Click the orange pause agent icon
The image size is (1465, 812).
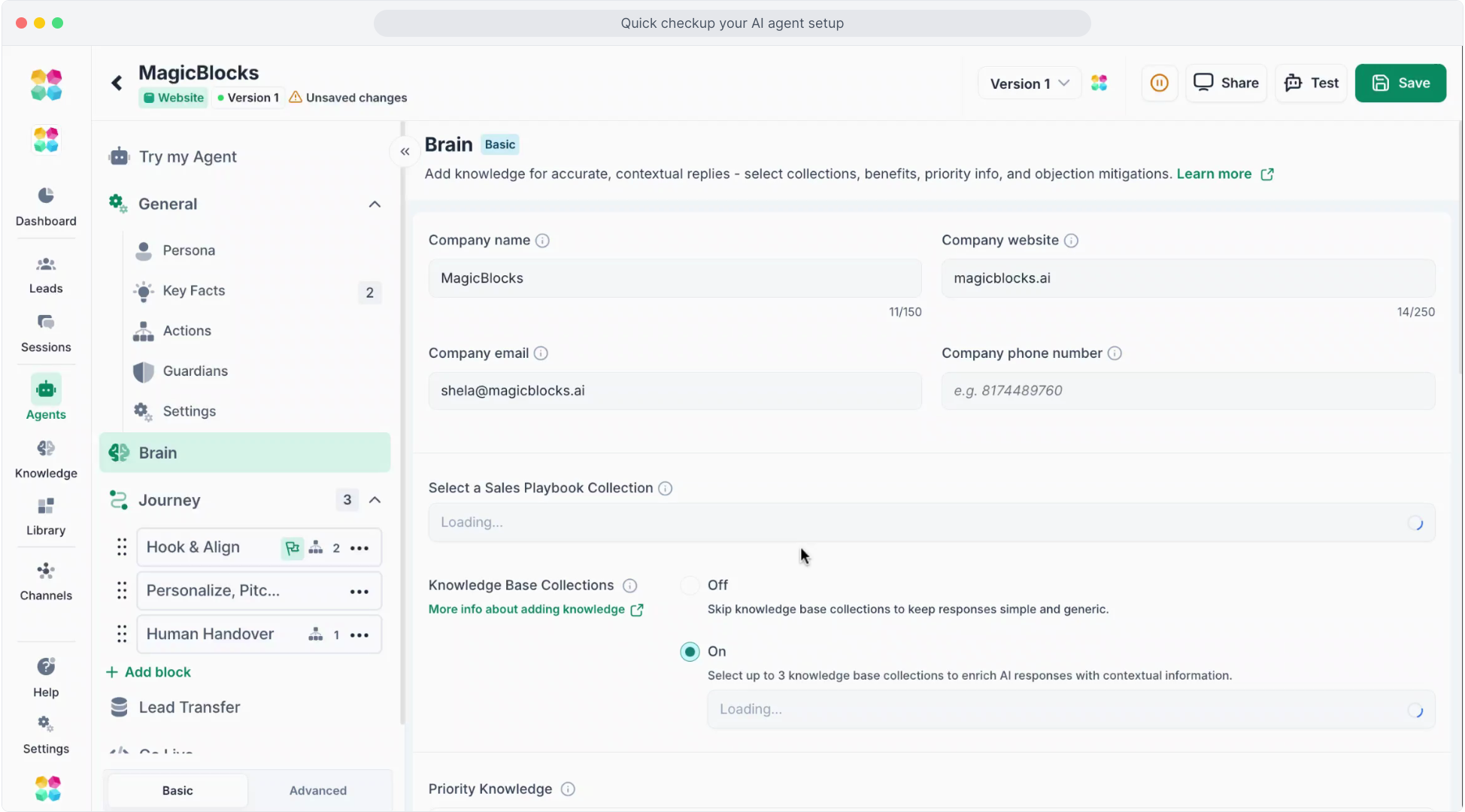pyautogui.click(x=1159, y=83)
